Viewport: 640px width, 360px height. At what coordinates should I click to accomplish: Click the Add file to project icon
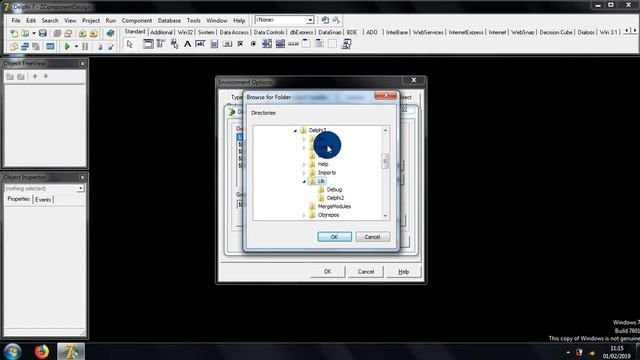pyautogui.click(x=82, y=33)
